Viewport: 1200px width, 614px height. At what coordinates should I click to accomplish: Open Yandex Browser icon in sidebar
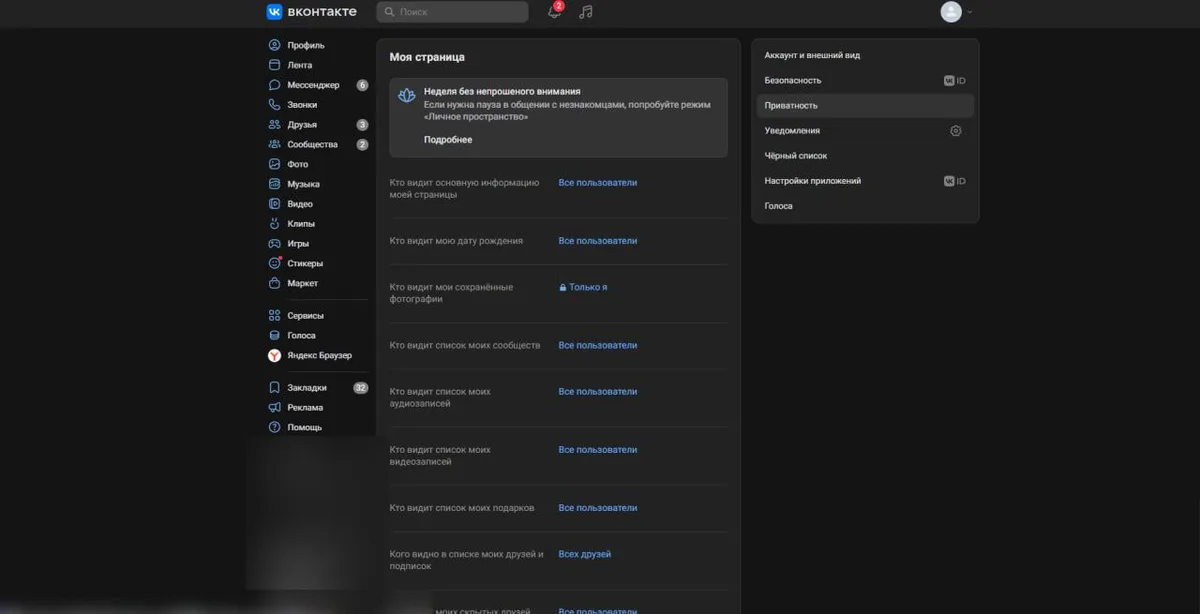click(274, 356)
